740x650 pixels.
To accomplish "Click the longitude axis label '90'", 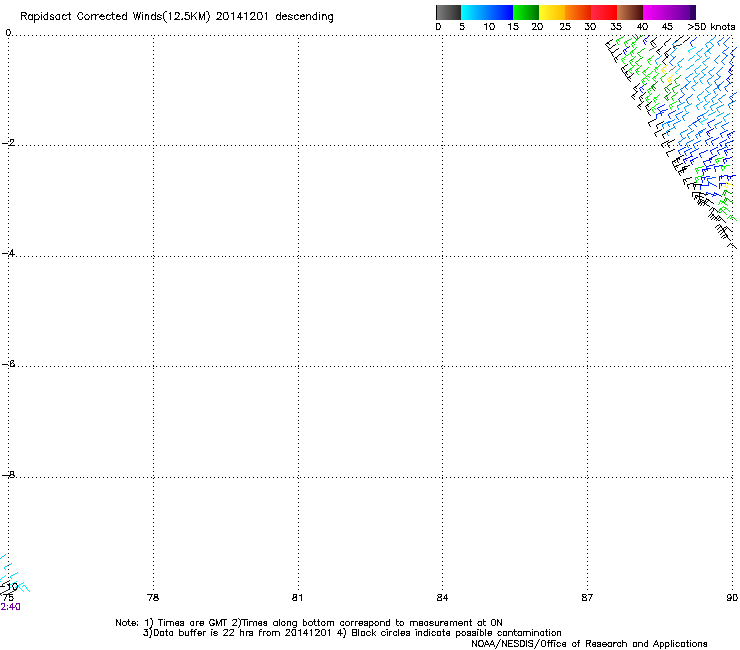I will point(732,598).
